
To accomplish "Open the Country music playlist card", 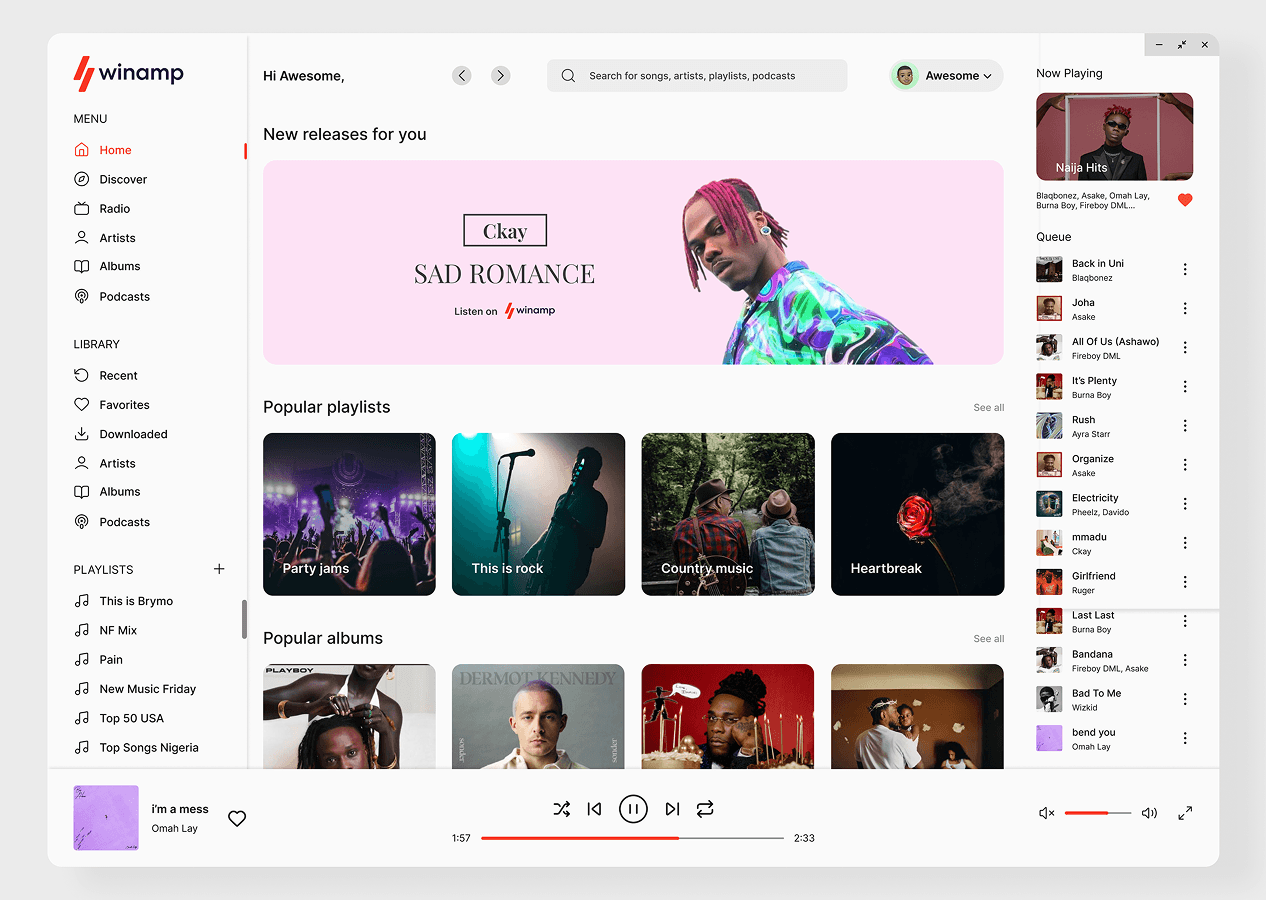I will (728, 514).
